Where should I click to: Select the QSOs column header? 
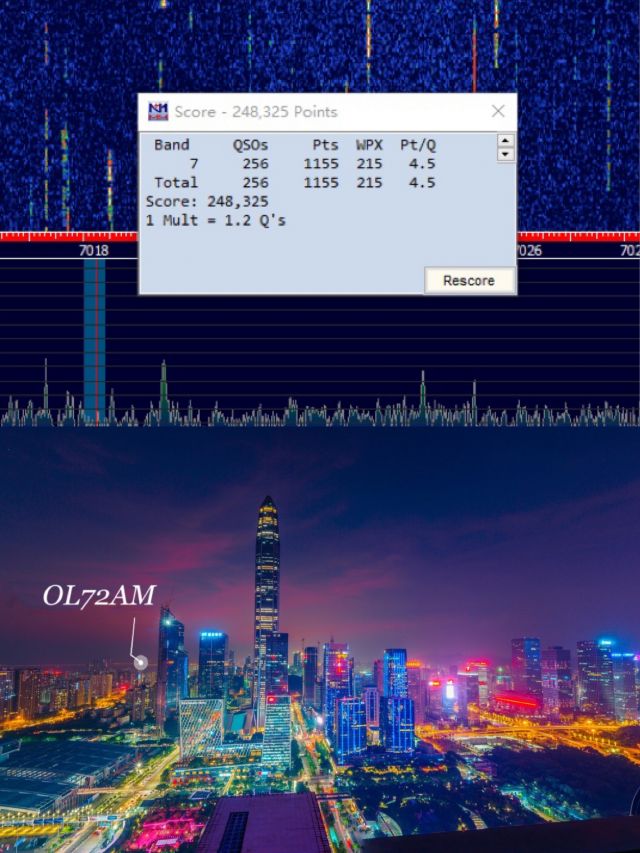pos(250,145)
